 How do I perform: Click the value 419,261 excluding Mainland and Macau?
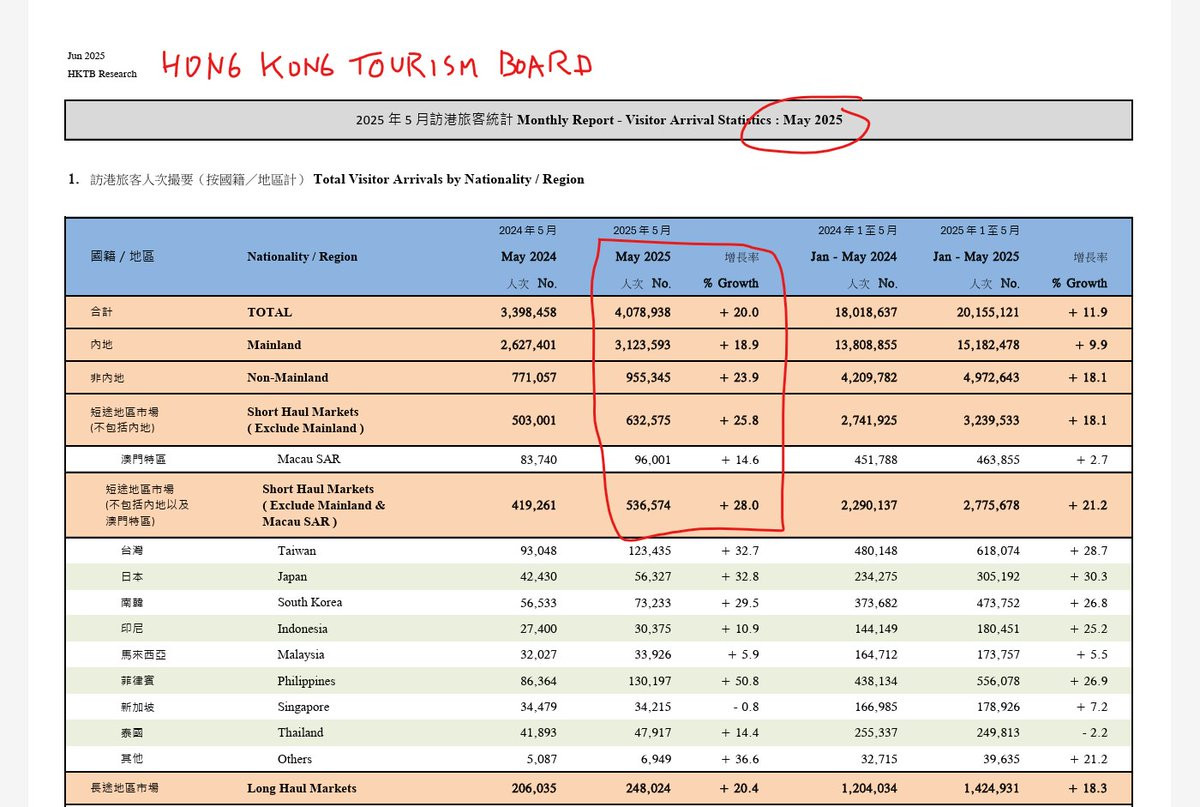pos(536,505)
